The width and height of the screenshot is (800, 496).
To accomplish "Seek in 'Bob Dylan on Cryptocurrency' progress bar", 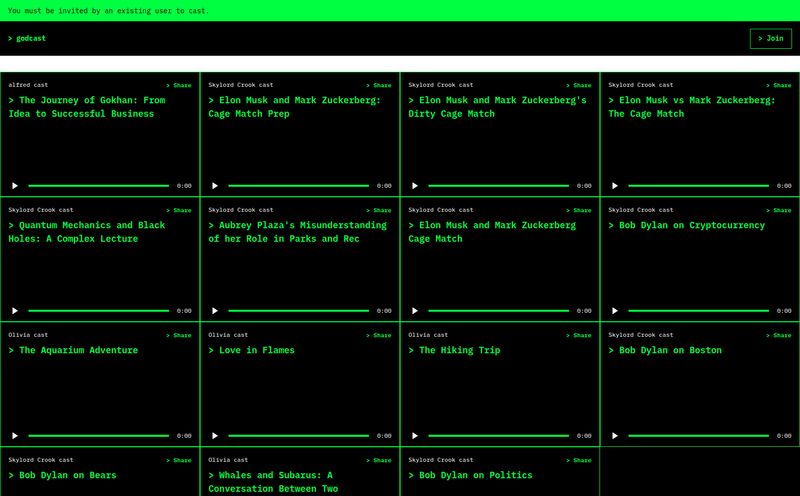I will click(x=698, y=311).
